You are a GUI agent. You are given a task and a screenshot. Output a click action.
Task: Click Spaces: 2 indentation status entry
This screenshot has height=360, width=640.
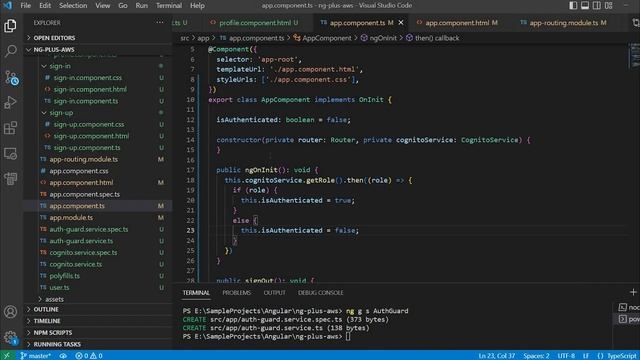[x=536, y=356]
